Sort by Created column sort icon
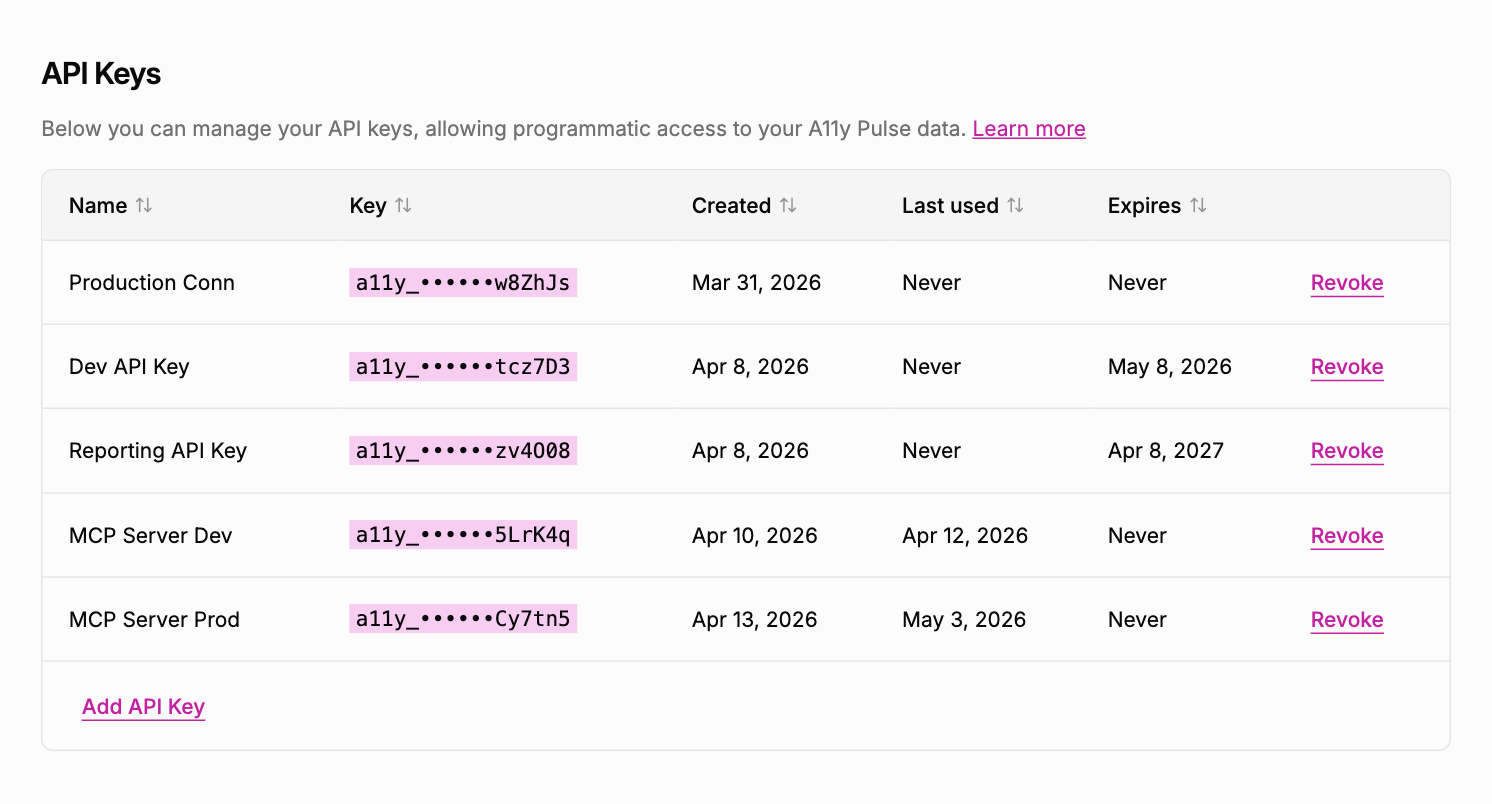Image resolution: width=1492 pixels, height=804 pixels. click(788, 205)
